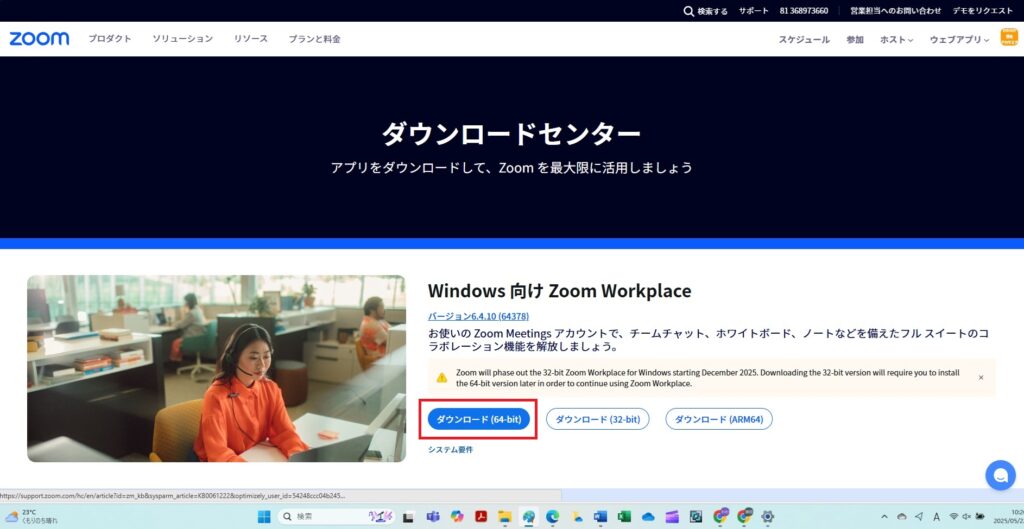1024x529 pixels.
Task: Open Microsoft Word from the taskbar
Action: (x=601, y=517)
